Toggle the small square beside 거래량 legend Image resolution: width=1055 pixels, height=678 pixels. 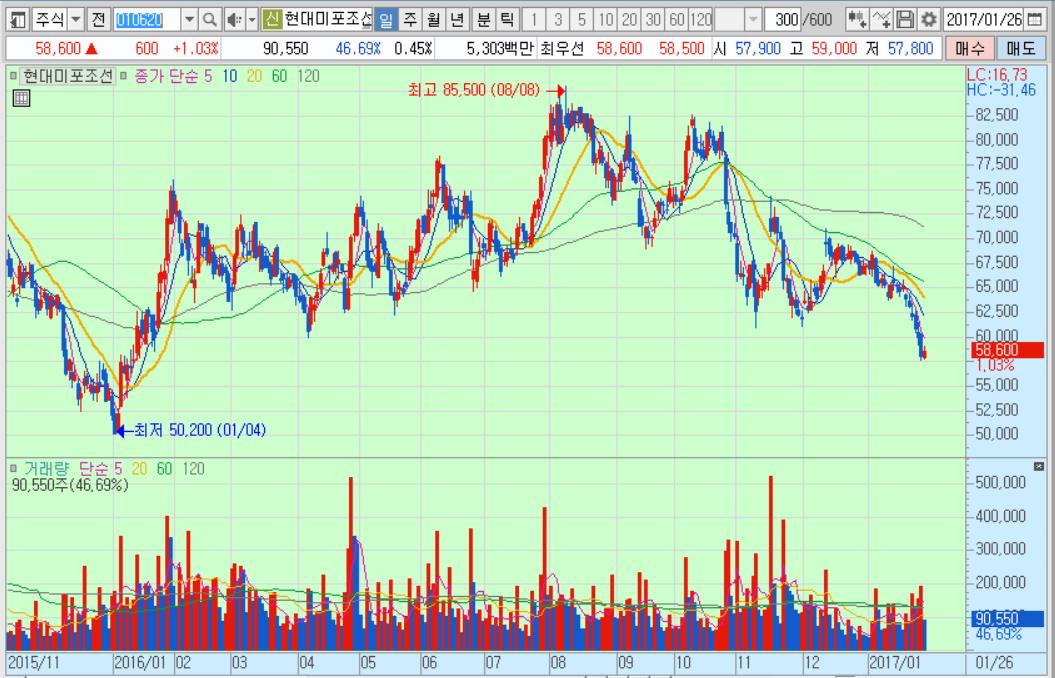(14, 467)
